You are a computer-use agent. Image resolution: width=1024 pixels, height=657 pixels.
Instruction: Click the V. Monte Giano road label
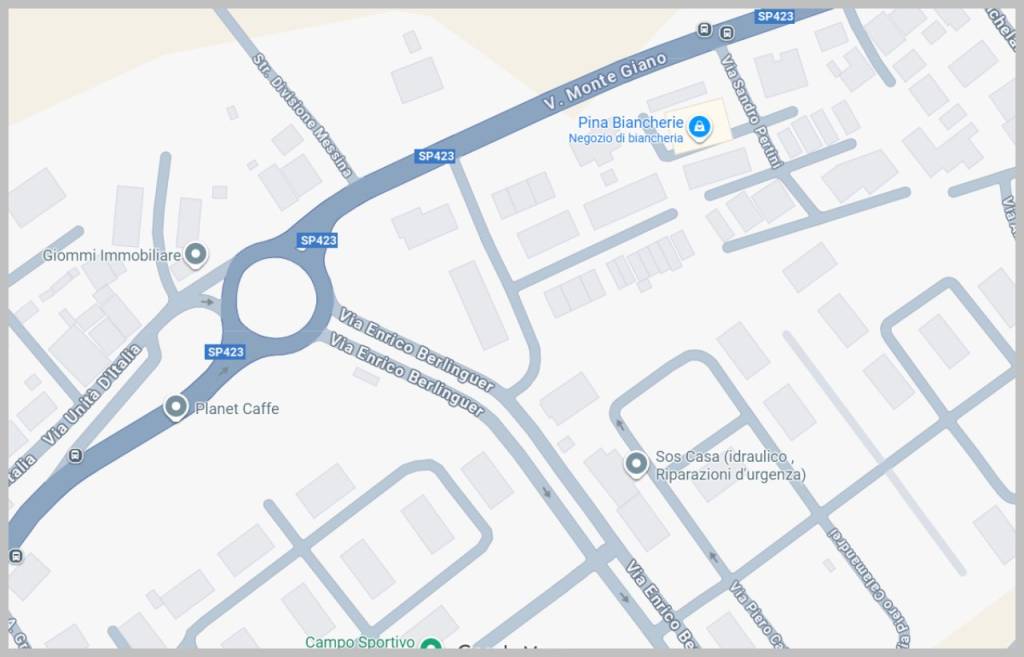pyautogui.click(x=605, y=81)
